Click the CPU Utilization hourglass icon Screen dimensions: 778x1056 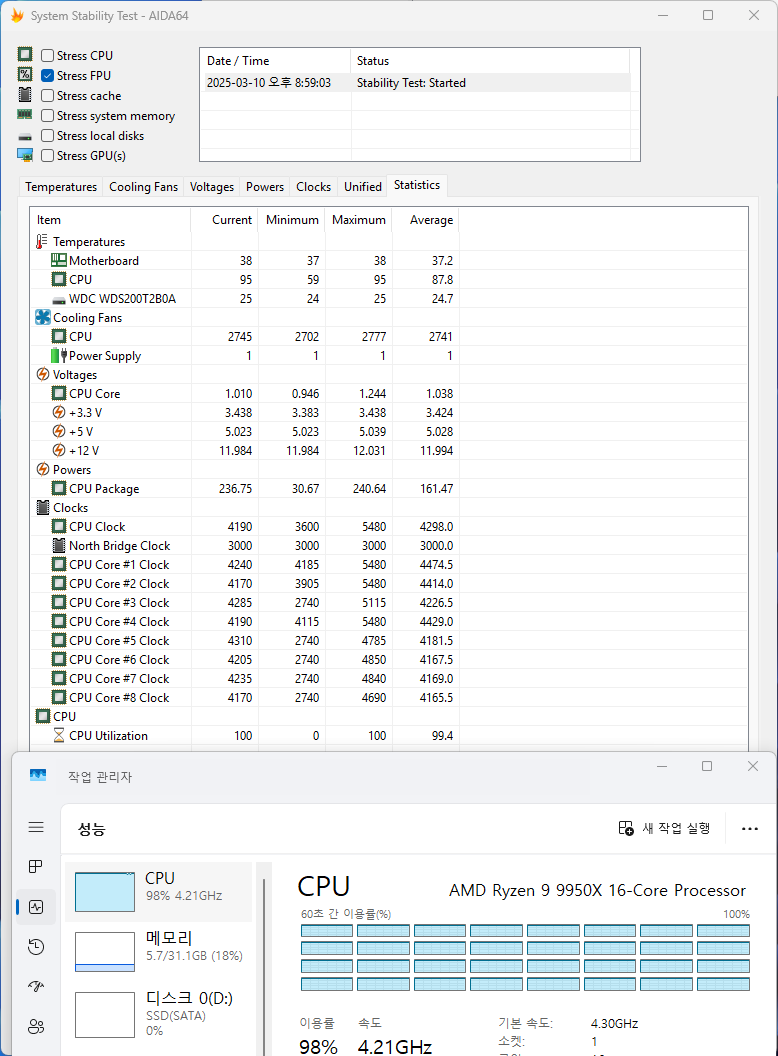pyautogui.click(x=59, y=735)
